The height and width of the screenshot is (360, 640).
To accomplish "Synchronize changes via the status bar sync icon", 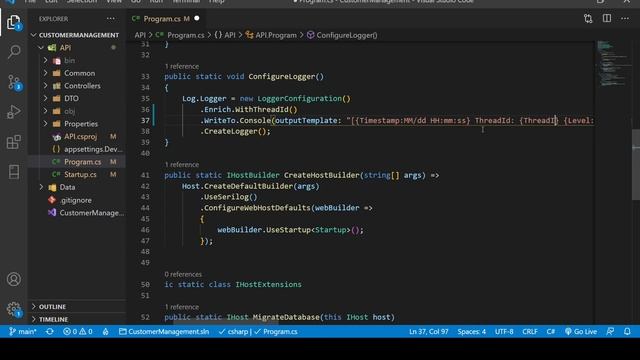I will 50,331.
